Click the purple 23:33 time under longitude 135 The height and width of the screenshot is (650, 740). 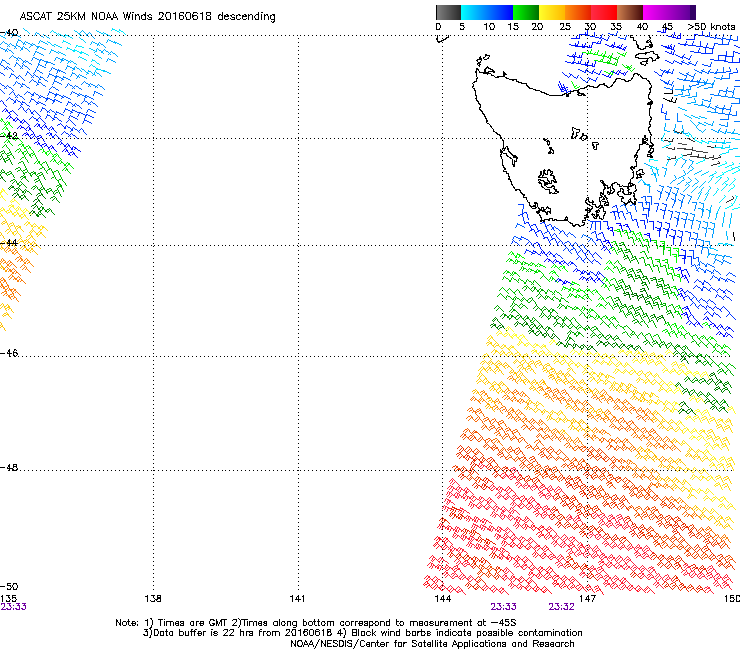(13, 607)
